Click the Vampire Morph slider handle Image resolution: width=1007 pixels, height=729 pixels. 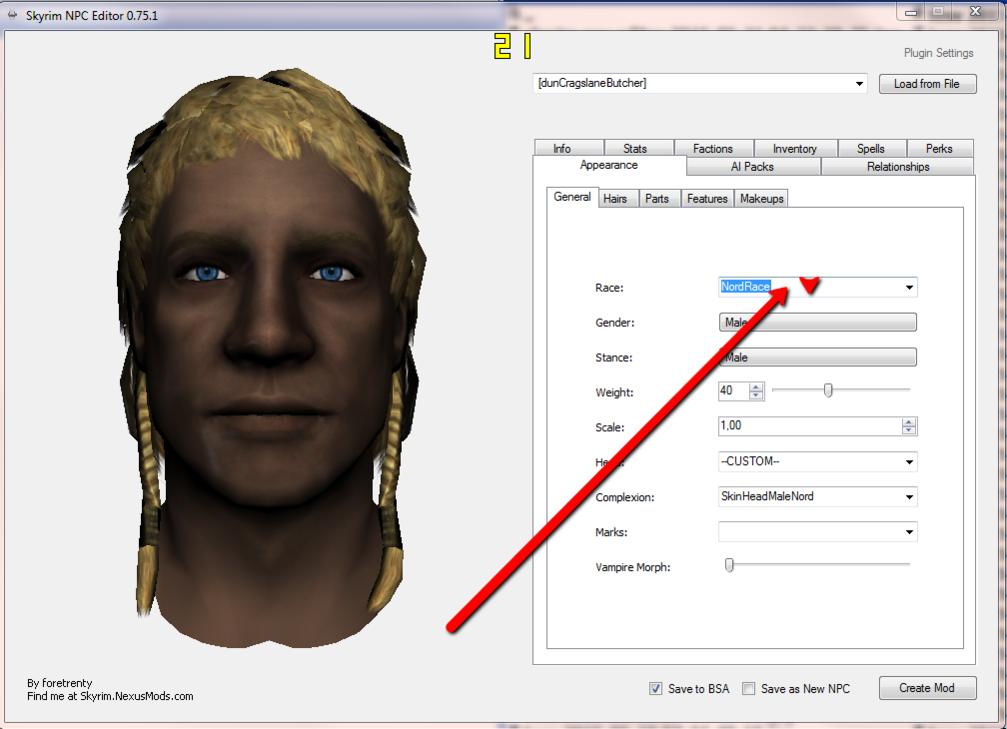pyautogui.click(x=729, y=566)
